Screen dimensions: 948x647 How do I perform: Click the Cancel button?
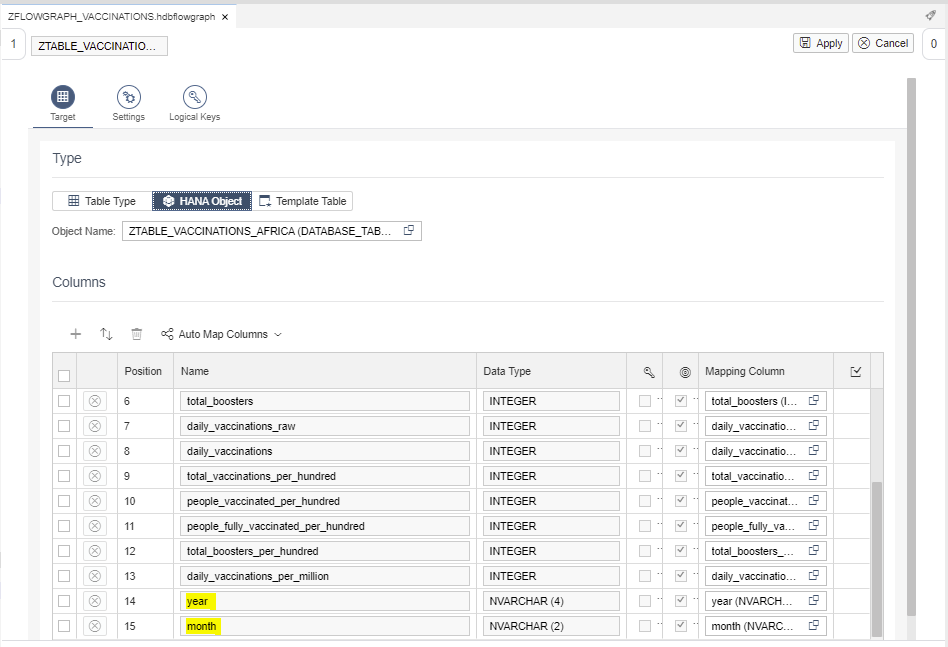point(883,43)
